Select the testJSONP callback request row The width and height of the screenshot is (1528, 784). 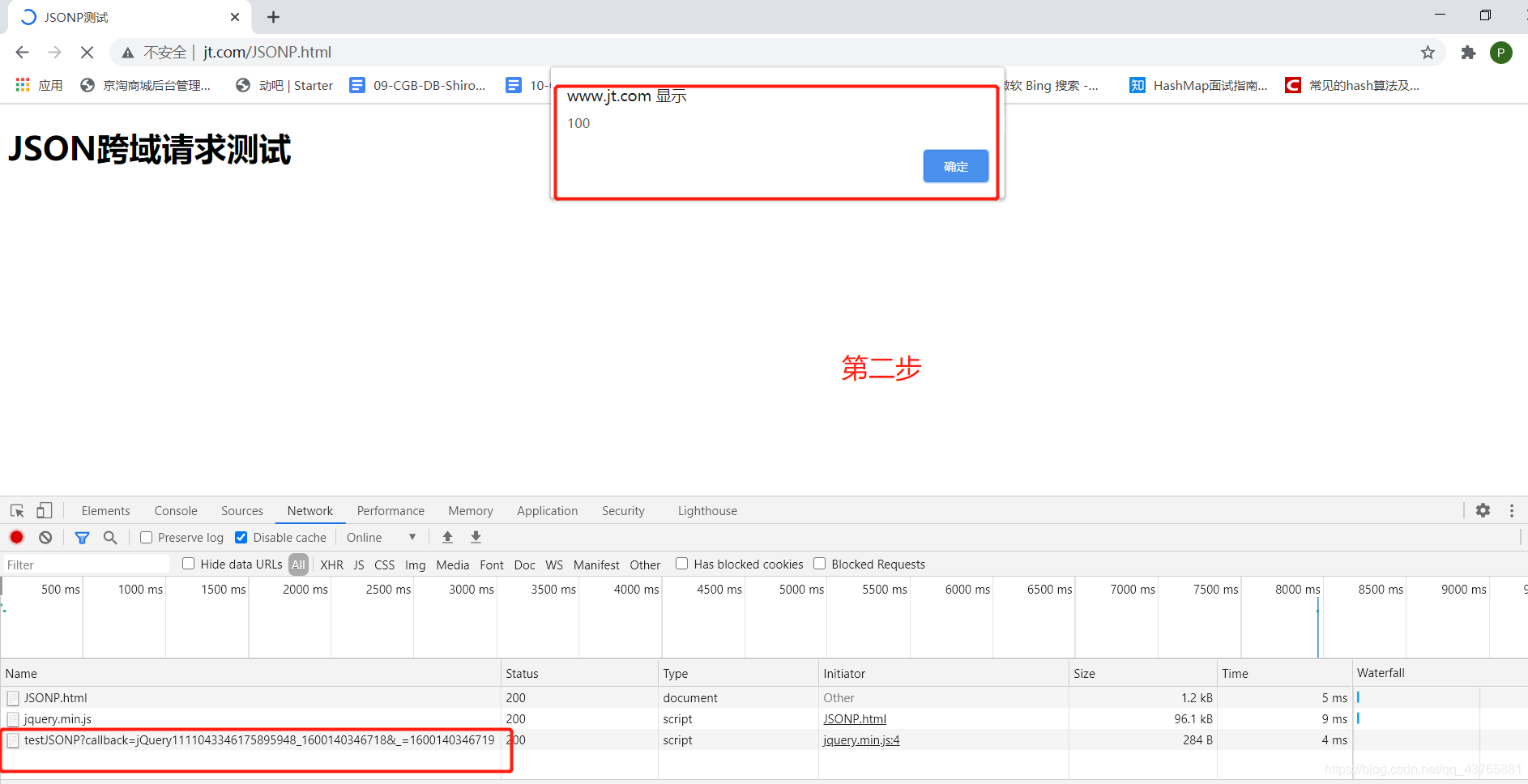pos(763,740)
